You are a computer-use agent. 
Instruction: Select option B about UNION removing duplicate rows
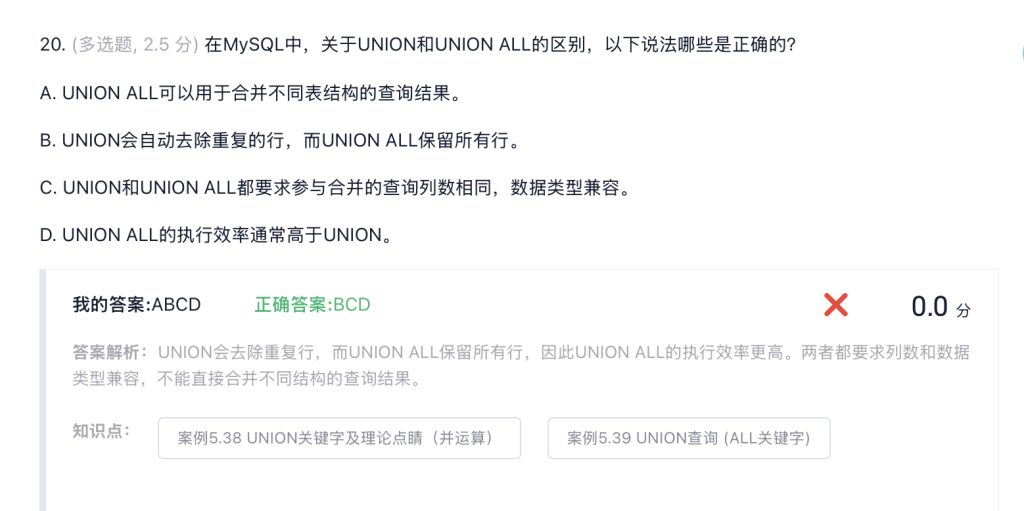(x=280, y=140)
